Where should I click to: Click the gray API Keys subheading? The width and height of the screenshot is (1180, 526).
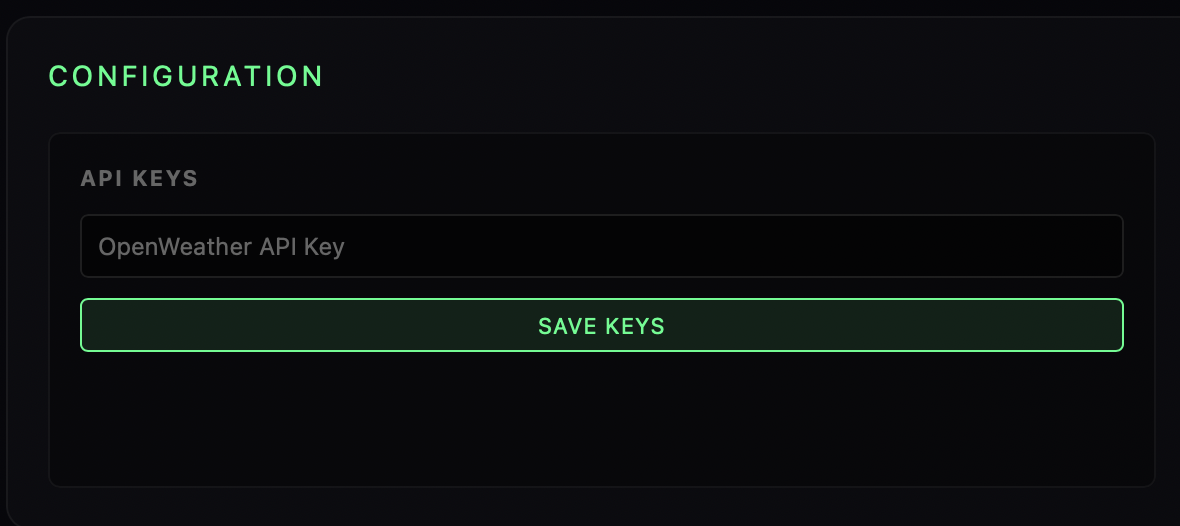pyautogui.click(x=139, y=179)
